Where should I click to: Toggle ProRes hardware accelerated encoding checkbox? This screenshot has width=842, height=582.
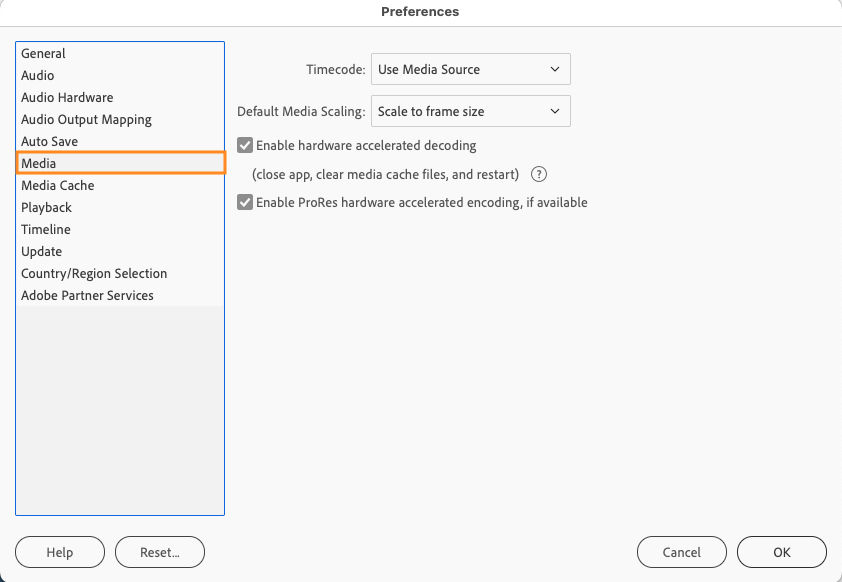245,202
